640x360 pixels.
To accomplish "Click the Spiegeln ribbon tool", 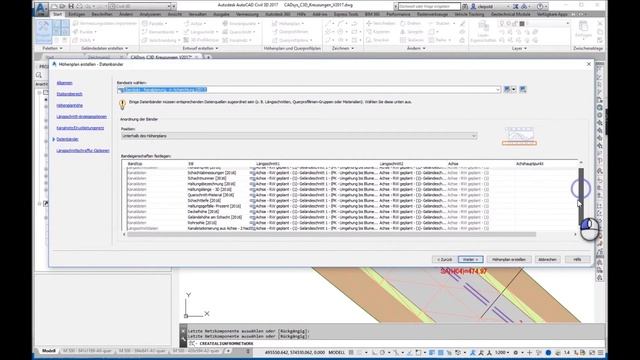I will pyautogui.click(x=412, y=32).
